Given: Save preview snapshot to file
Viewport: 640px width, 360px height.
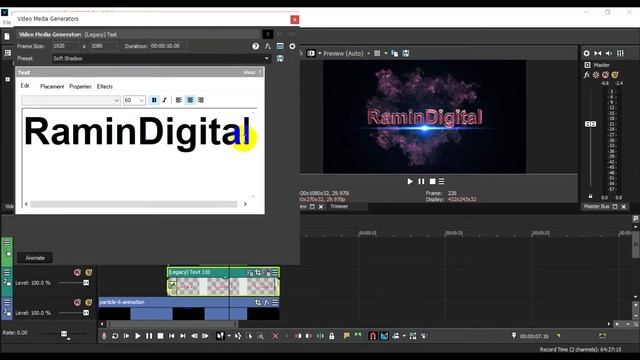Looking at the screenshot, I should coord(406,53).
